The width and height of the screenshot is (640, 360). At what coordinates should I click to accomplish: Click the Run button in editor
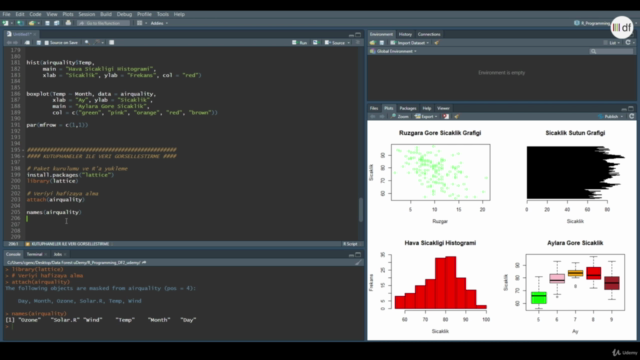pyautogui.click(x=300, y=42)
